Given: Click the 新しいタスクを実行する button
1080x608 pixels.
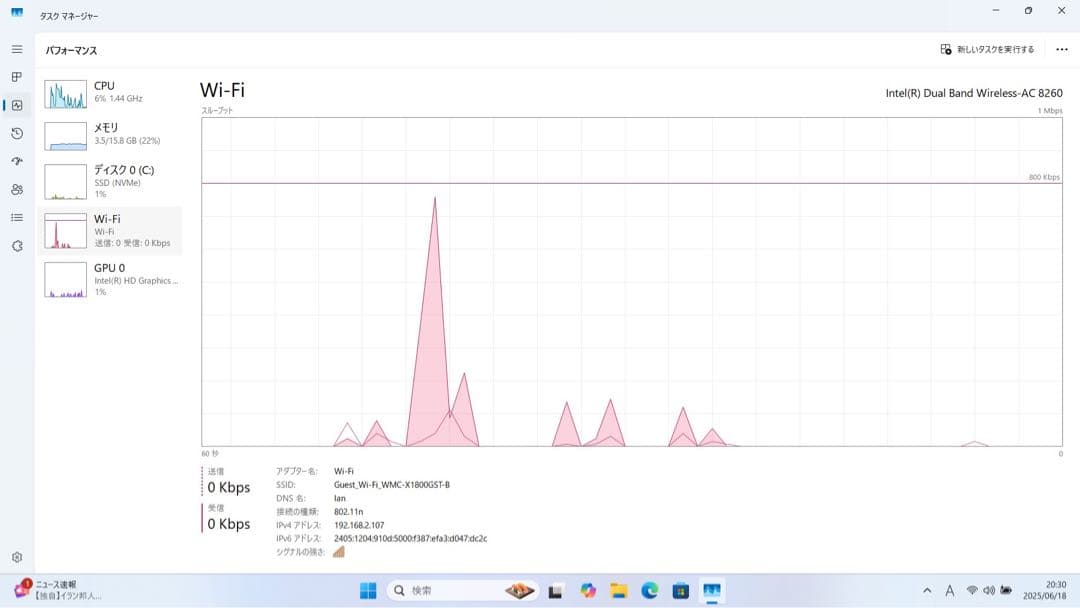Looking at the screenshot, I should (x=988, y=48).
